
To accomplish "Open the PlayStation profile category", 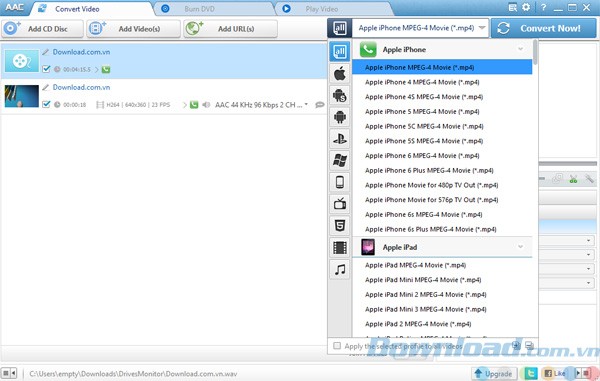I will [339, 139].
